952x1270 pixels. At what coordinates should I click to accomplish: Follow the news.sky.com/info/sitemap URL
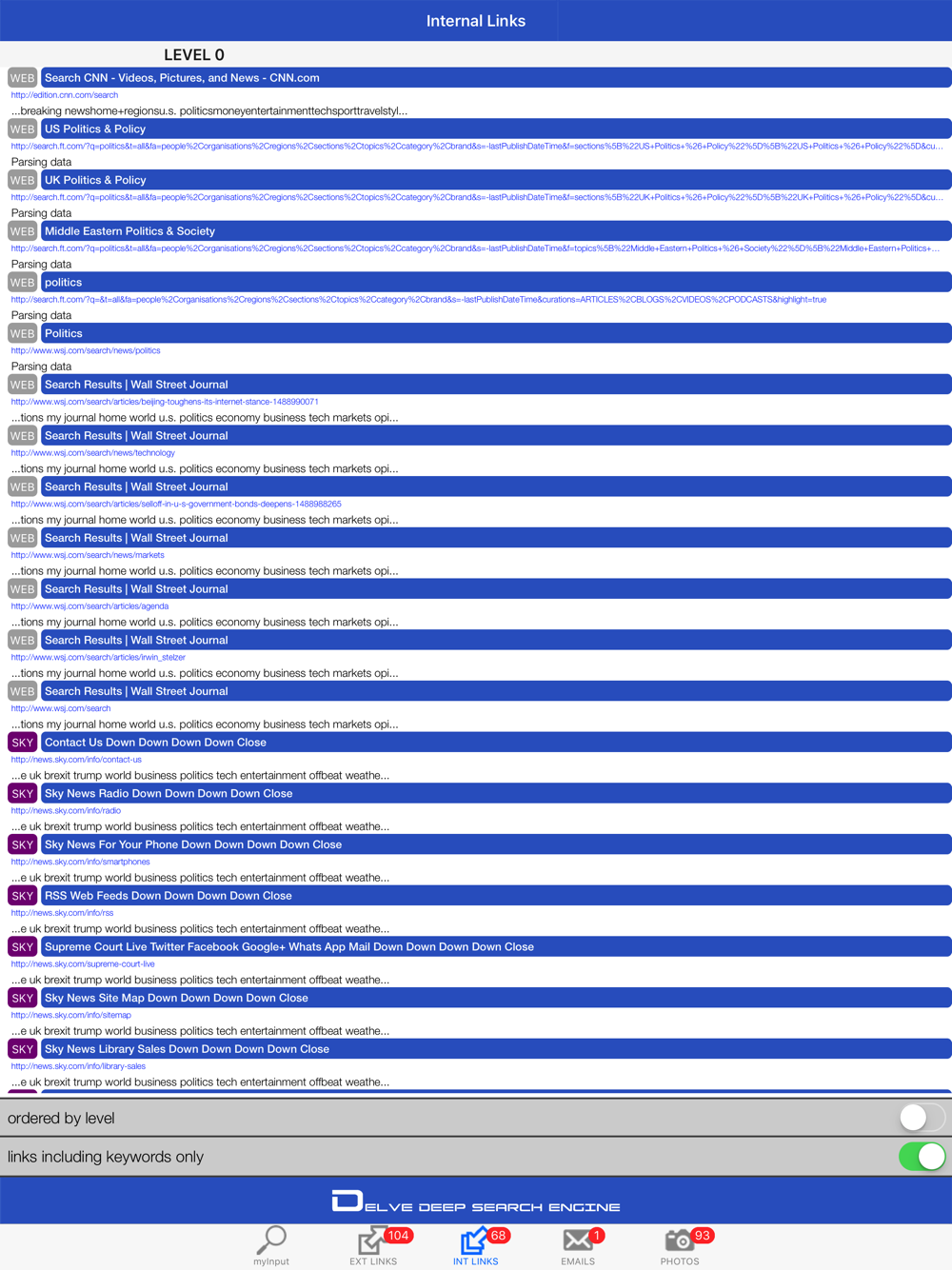point(71,1015)
